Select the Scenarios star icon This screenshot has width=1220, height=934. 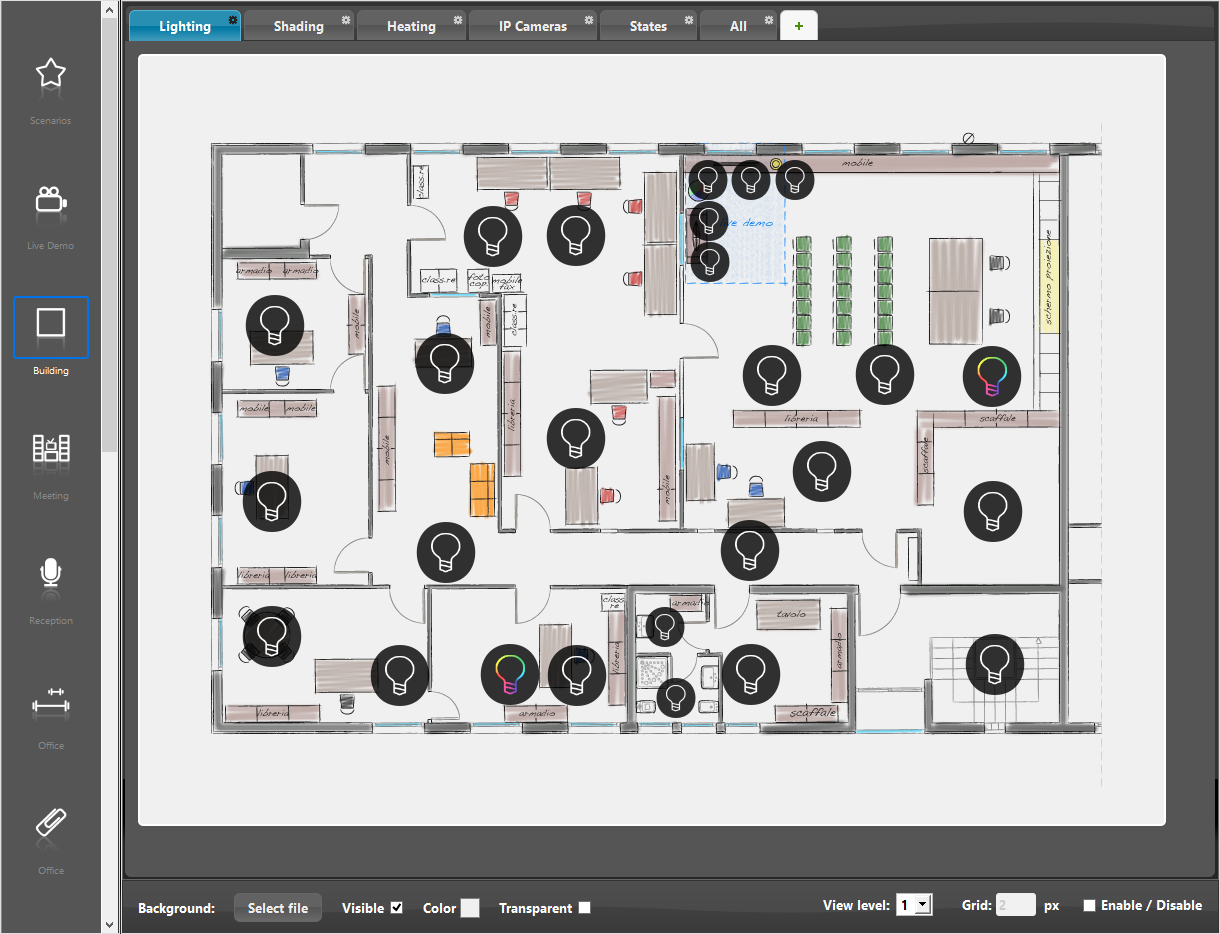click(50, 72)
